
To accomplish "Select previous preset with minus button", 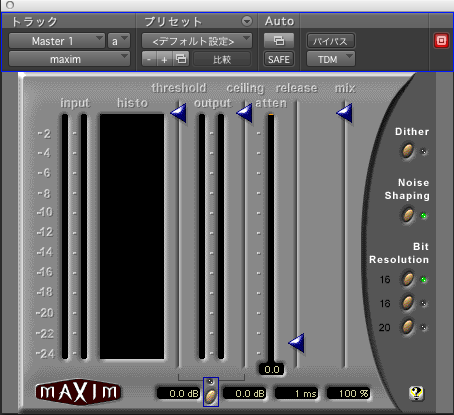I will coord(149,59).
